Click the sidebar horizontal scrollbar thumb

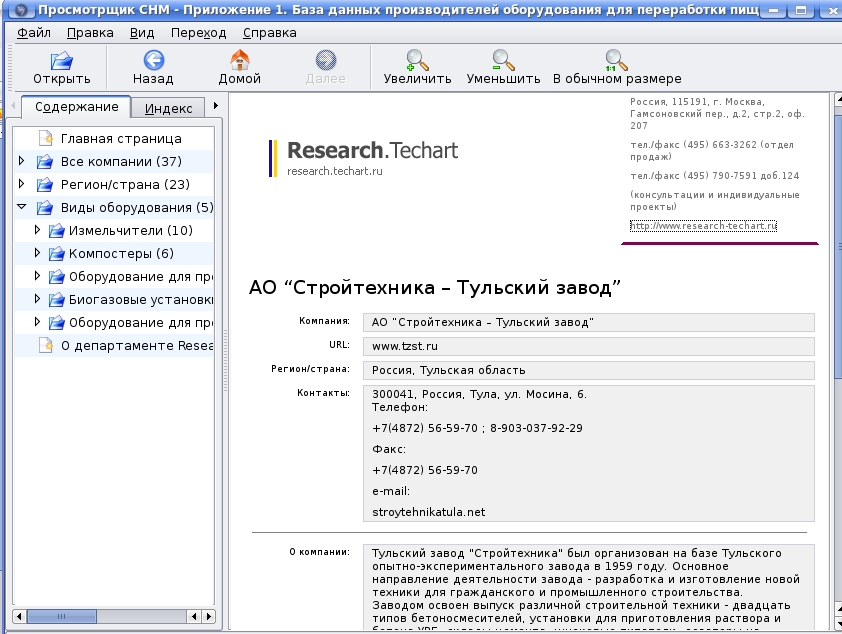(62, 616)
